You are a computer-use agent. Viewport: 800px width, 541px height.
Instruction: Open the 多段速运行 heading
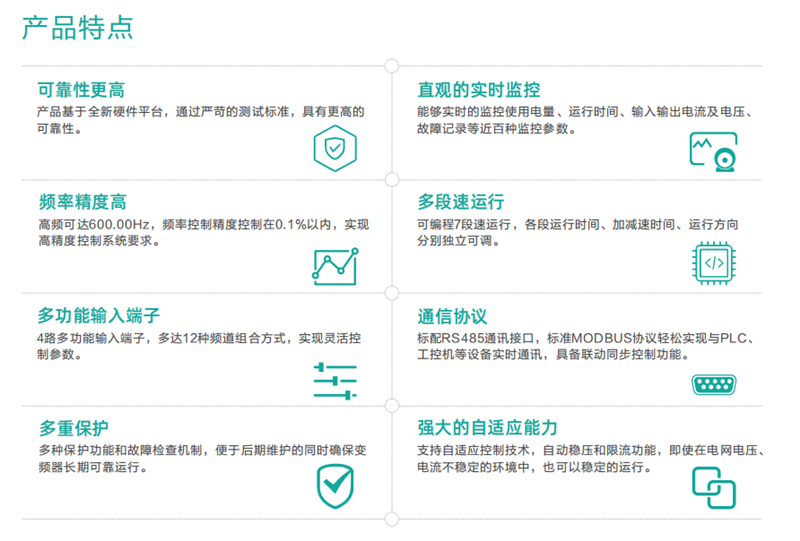[x=460, y=202]
